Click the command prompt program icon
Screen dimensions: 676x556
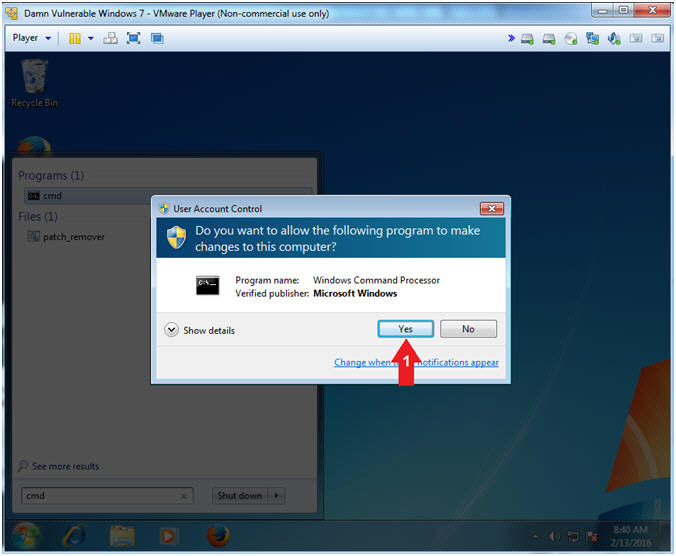click(x=207, y=285)
